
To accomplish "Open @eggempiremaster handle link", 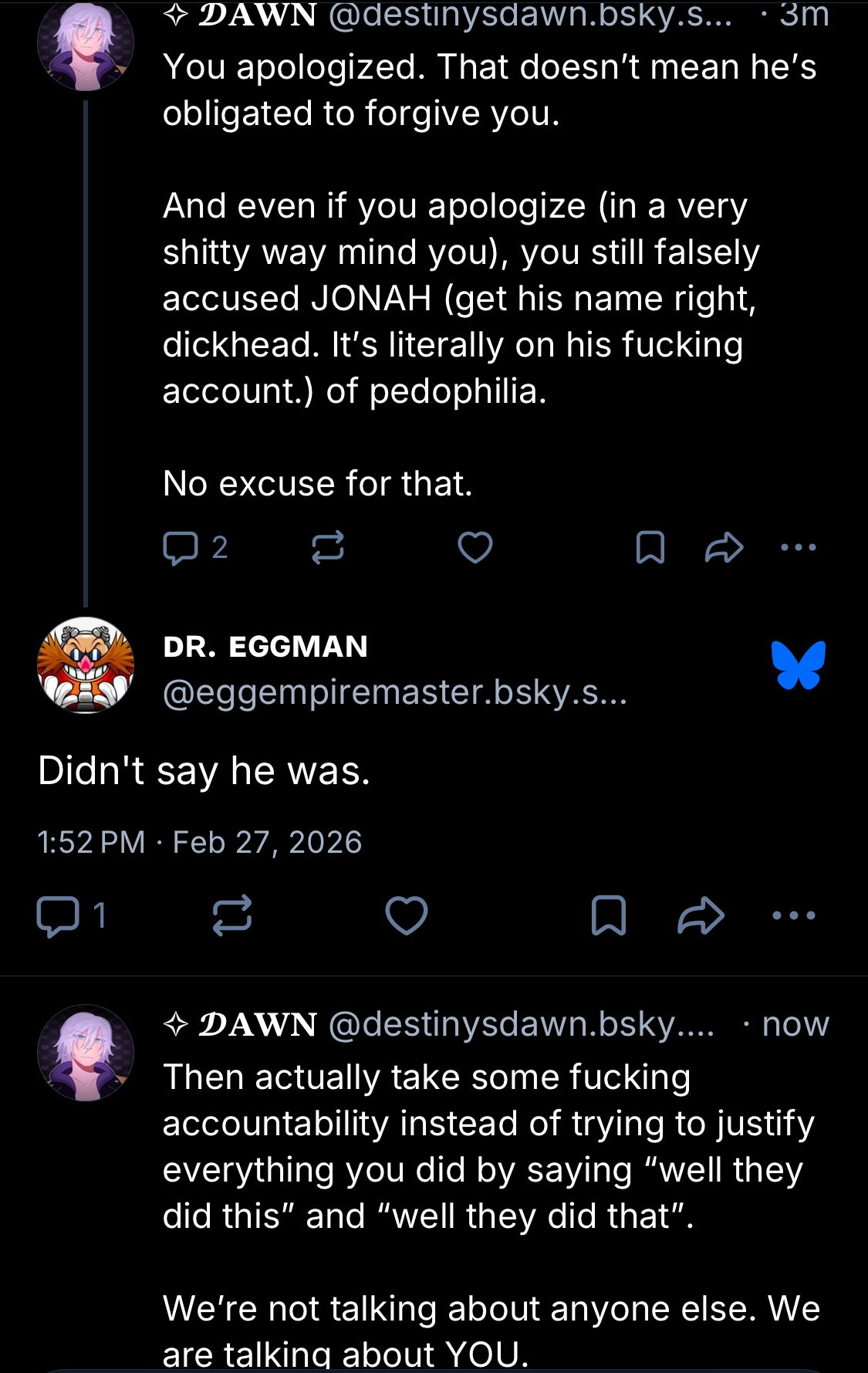I will (395, 692).
